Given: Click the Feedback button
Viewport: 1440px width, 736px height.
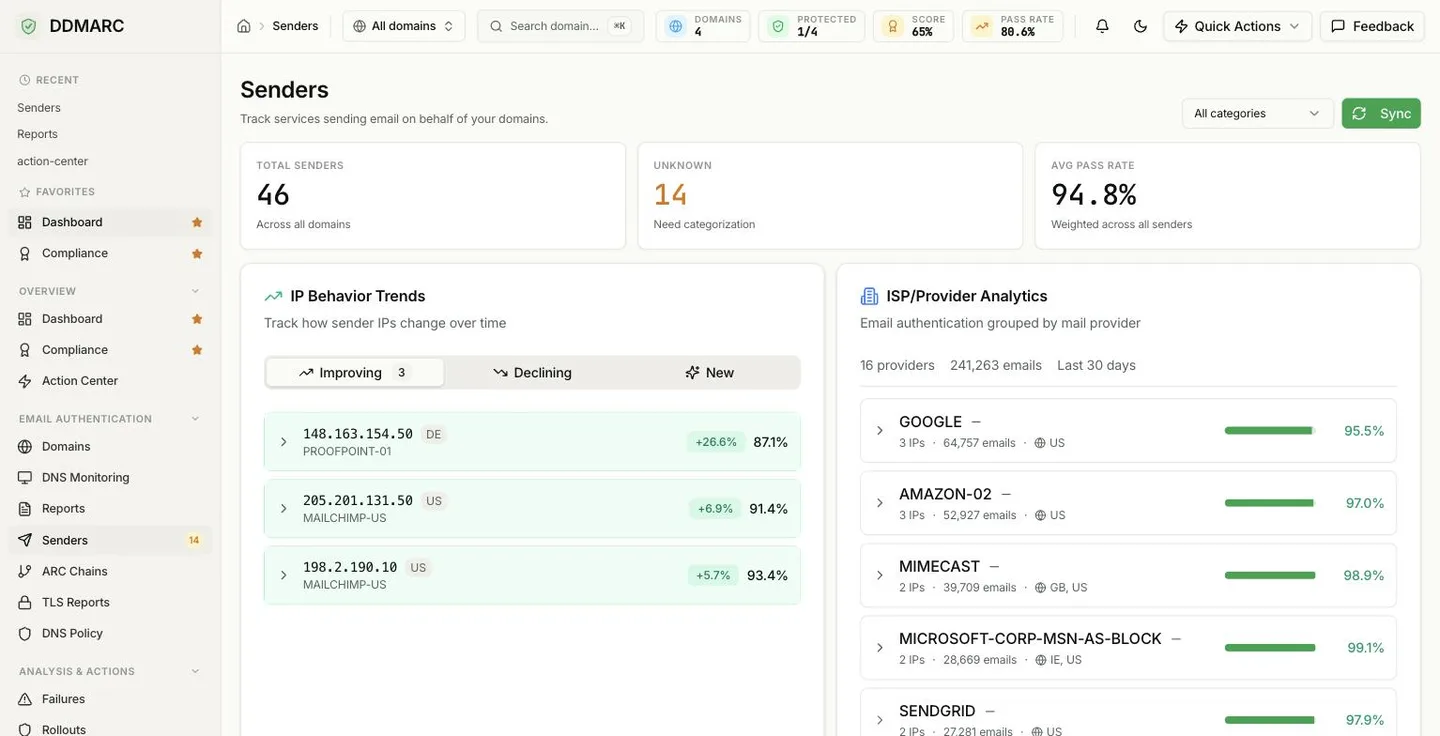Looking at the screenshot, I should tap(1372, 26).
